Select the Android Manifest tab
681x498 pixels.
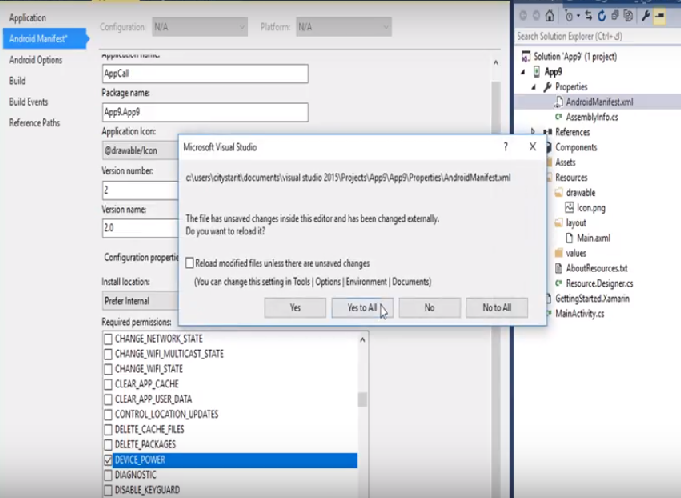click(45, 39)
